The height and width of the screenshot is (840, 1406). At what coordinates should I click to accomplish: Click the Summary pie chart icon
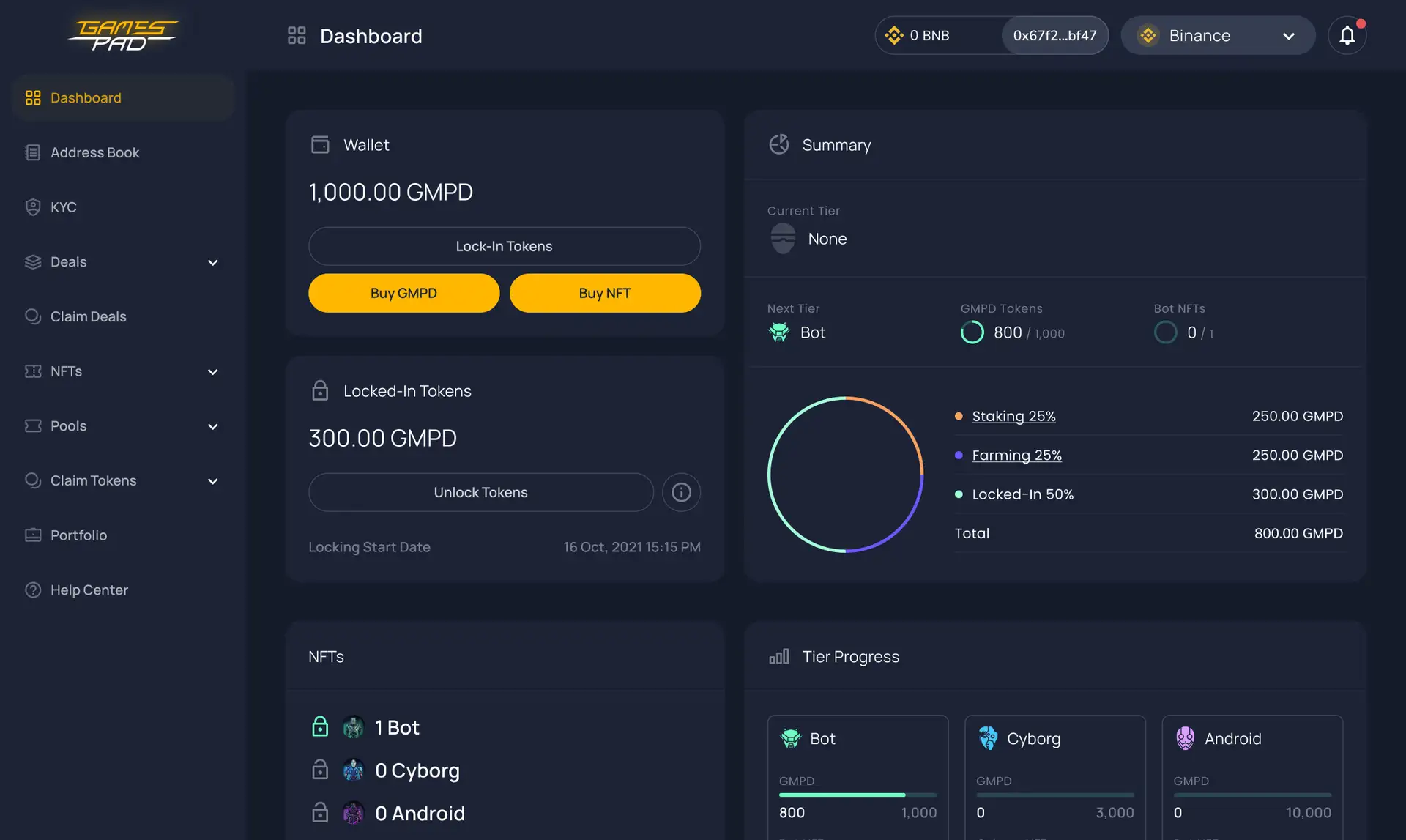point(778,144)
